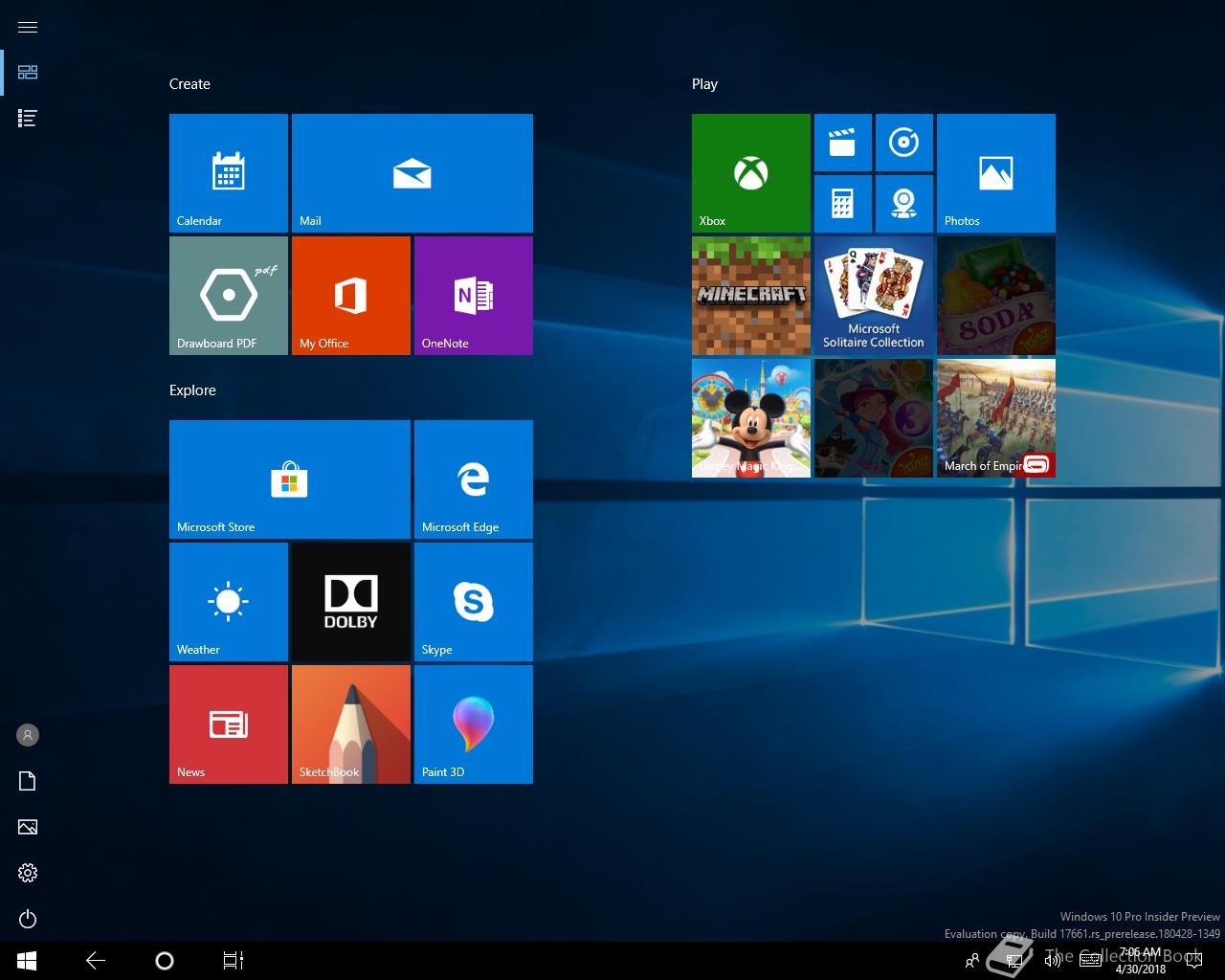Open Skype tile
Image resolution: width=1225 pixels, height=980 pixels.
[474, 602]
